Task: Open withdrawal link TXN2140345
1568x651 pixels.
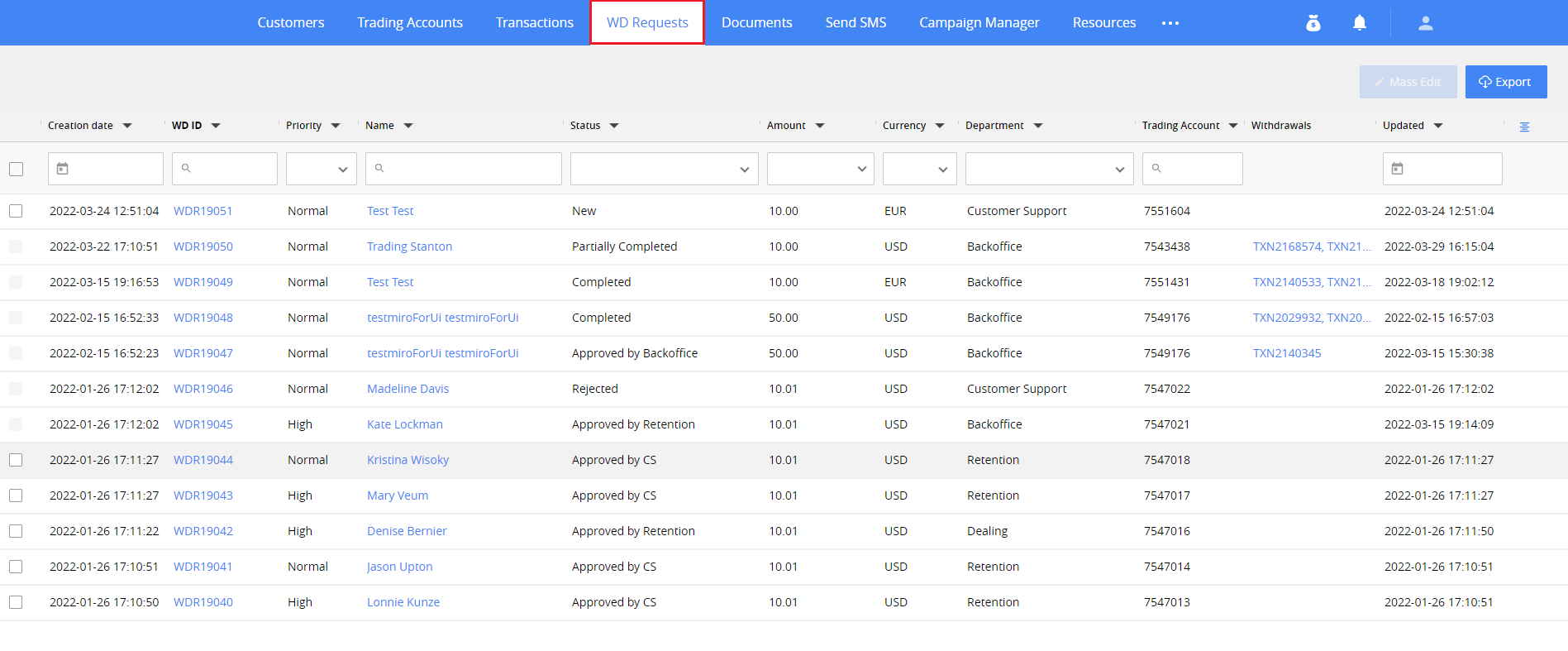Action: (1286, 353)
